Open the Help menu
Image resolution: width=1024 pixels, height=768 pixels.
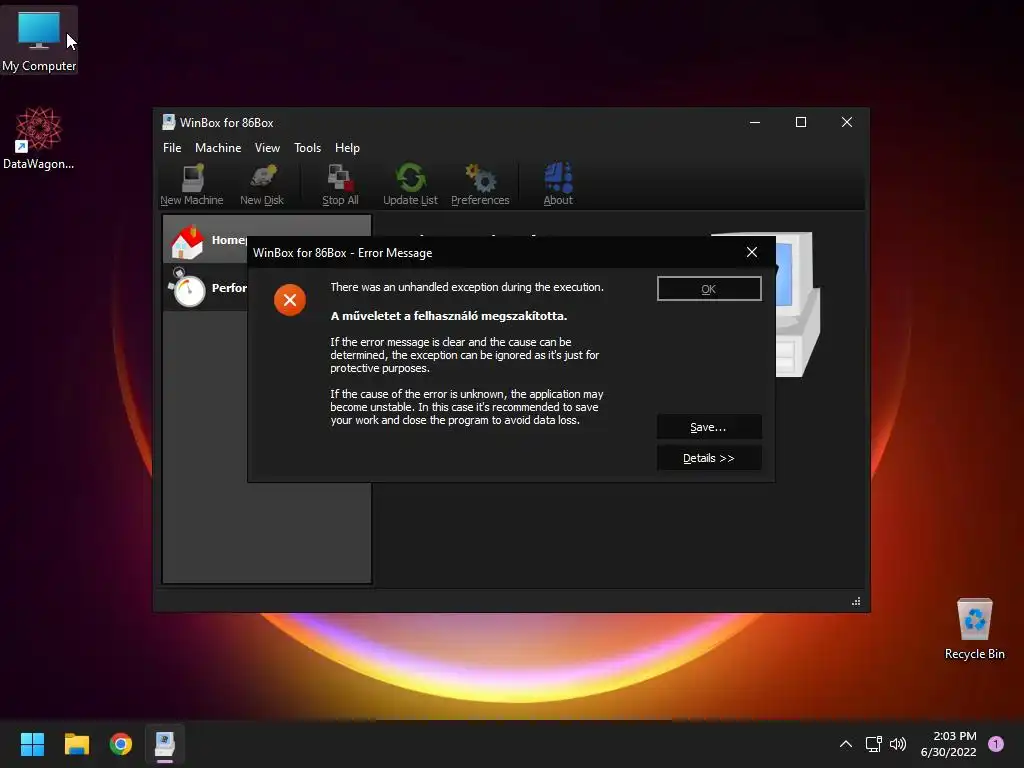click(347, 148)
